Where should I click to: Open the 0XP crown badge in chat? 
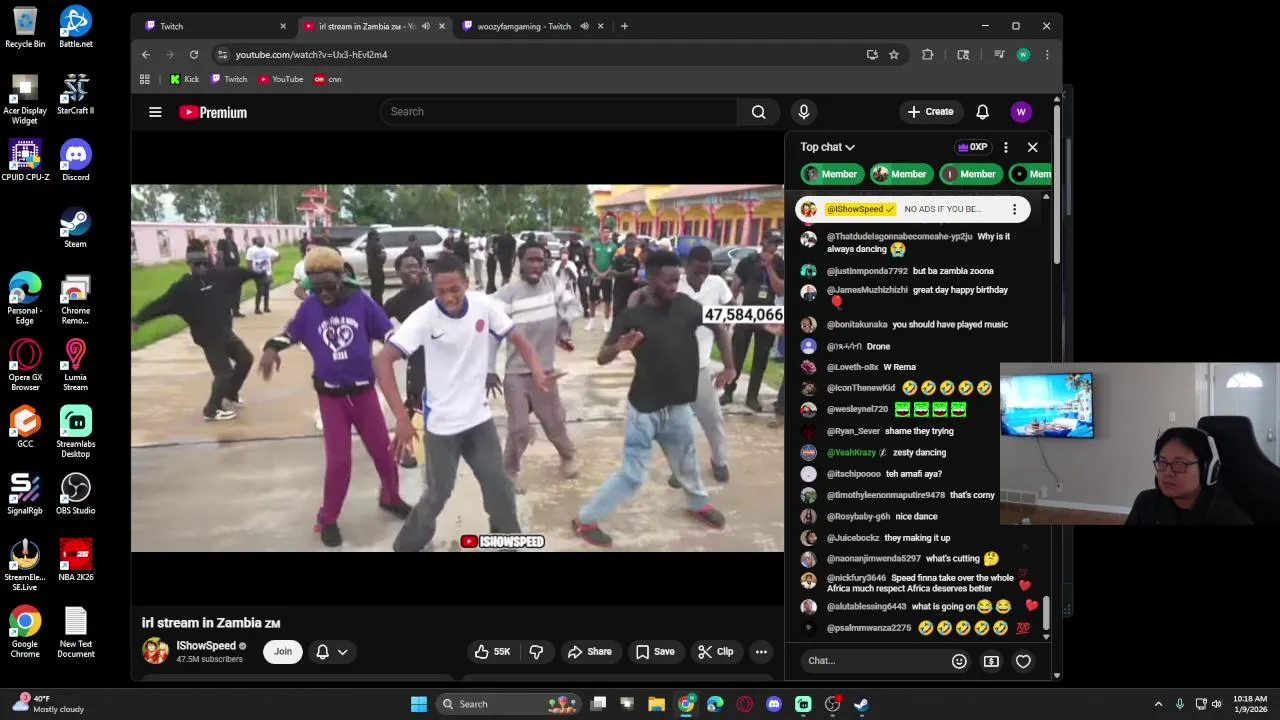973,147
